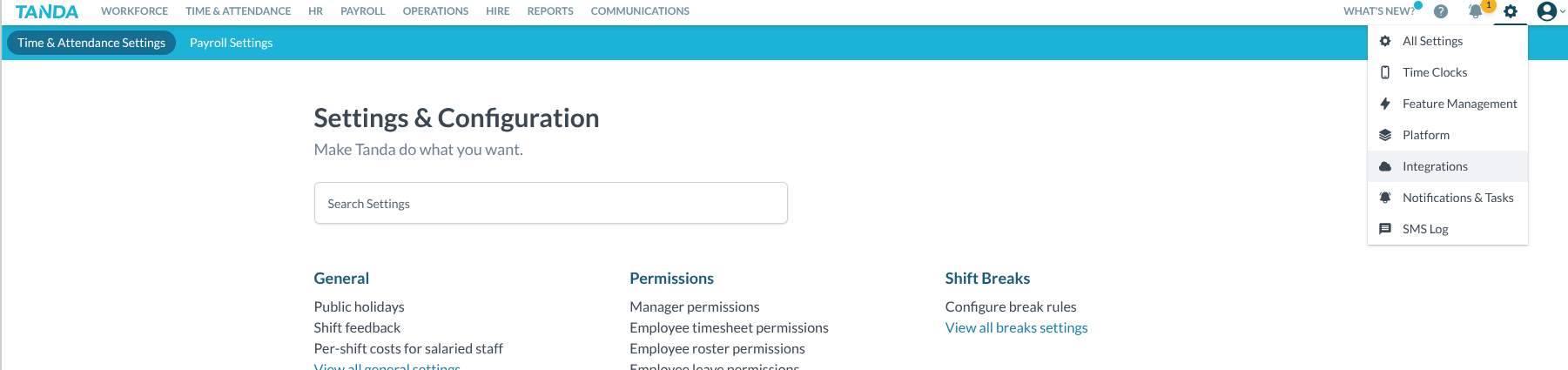Click the Time Clocks phone icon

tap(1385, 72)
